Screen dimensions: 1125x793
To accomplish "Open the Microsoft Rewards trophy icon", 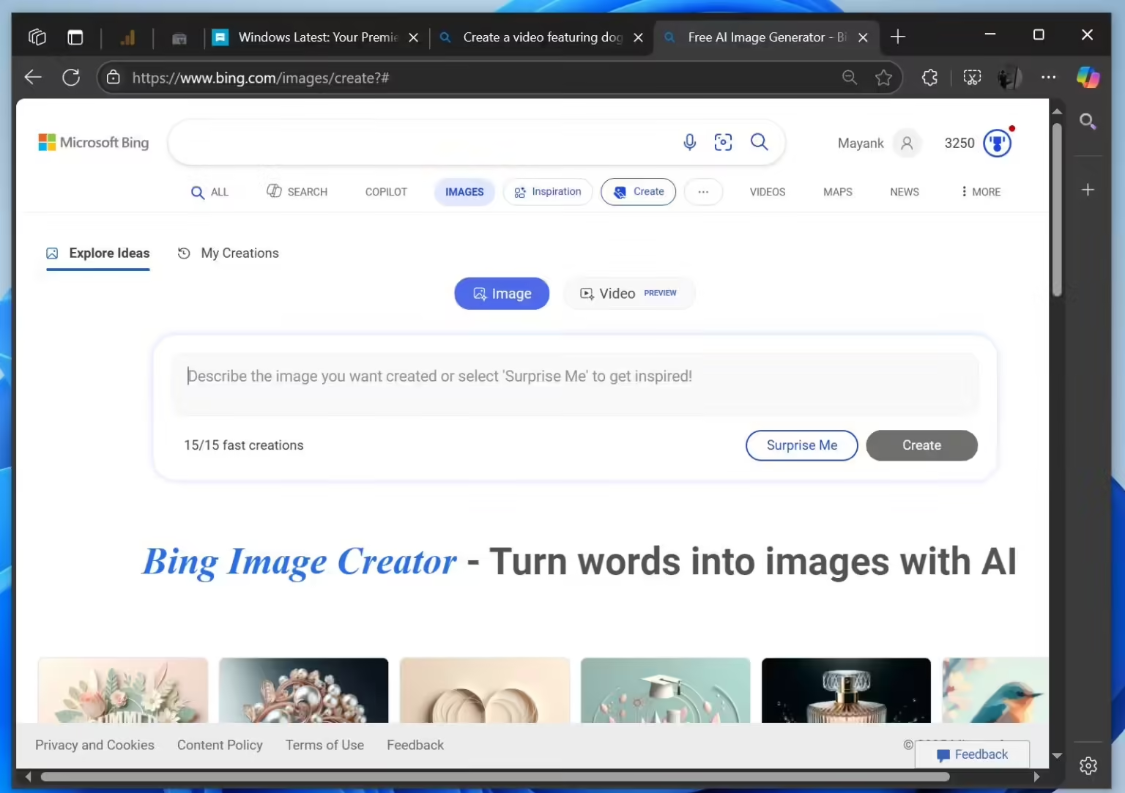I will 998,142.
